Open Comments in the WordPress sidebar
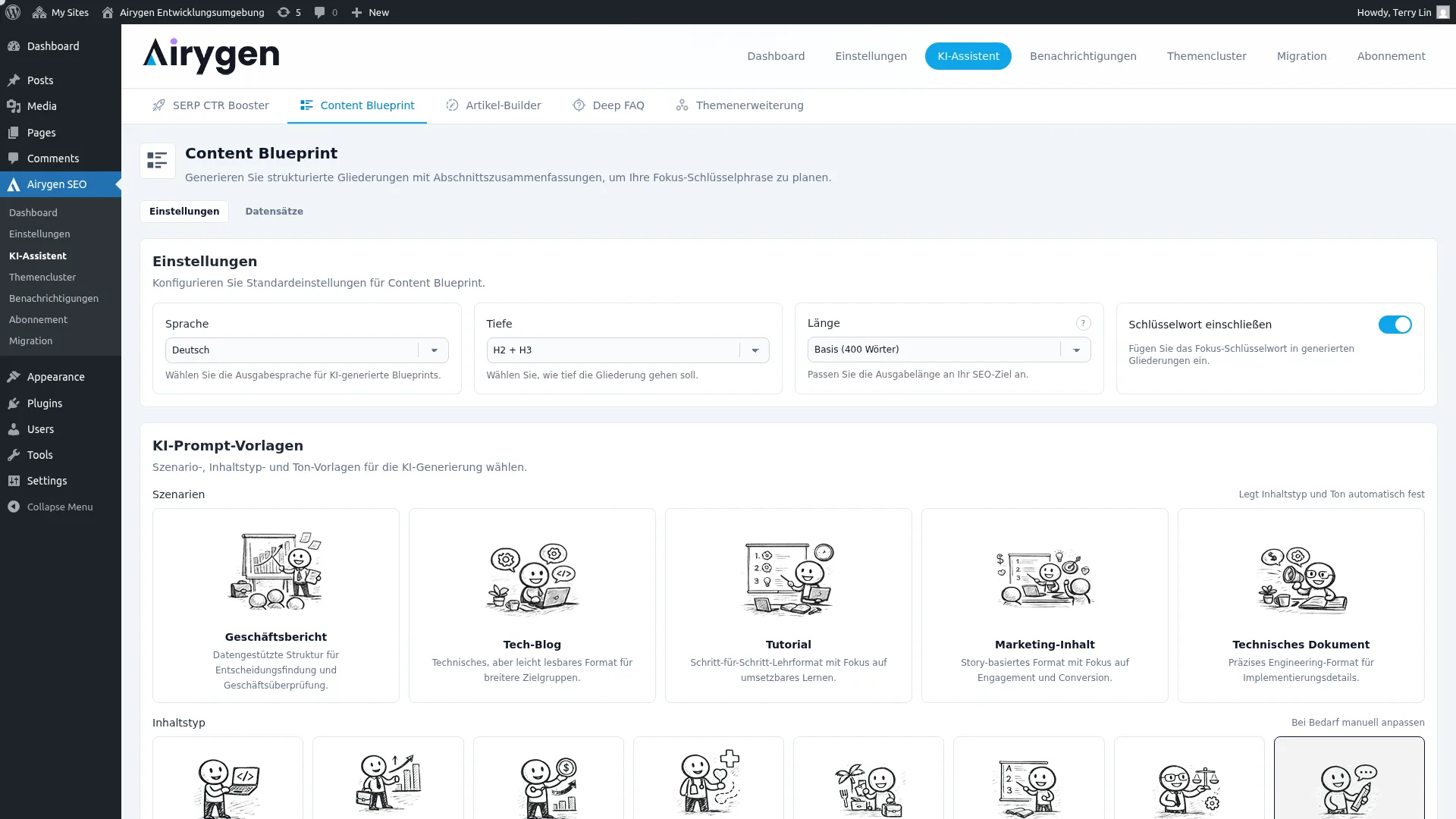This screenshot has height=819, width=1456. pos(61,158)
